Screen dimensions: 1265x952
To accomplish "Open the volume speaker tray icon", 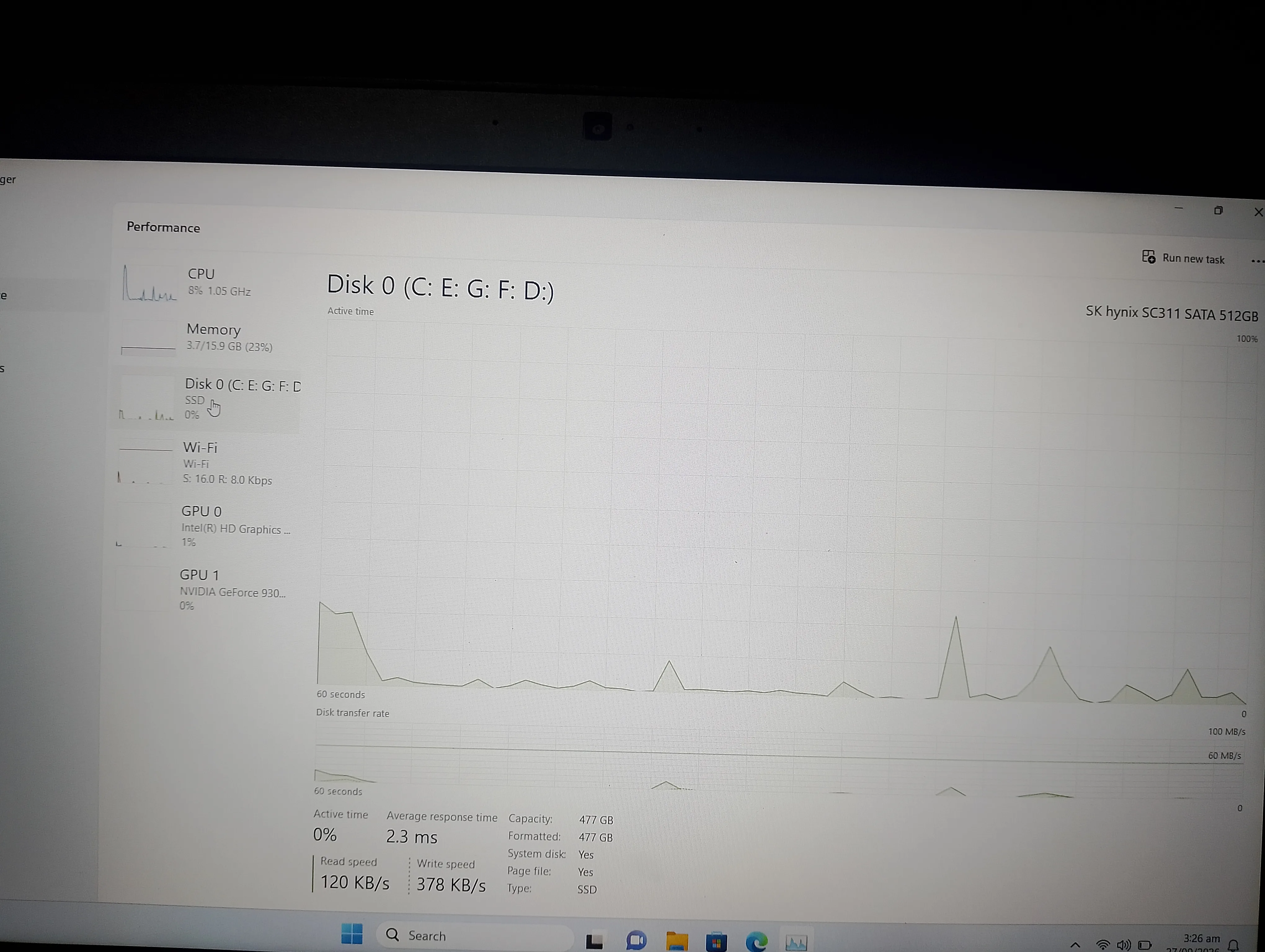I will tap(1123, 945).
